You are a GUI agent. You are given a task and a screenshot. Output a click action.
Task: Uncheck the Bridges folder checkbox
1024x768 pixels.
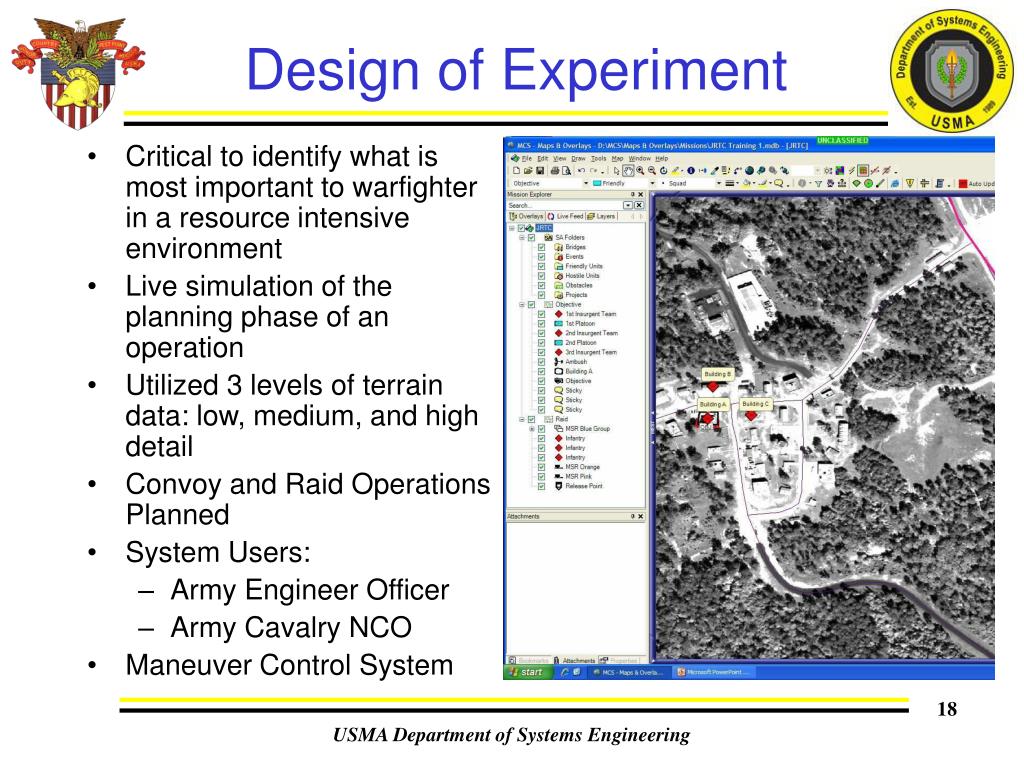tap(541, 248)
